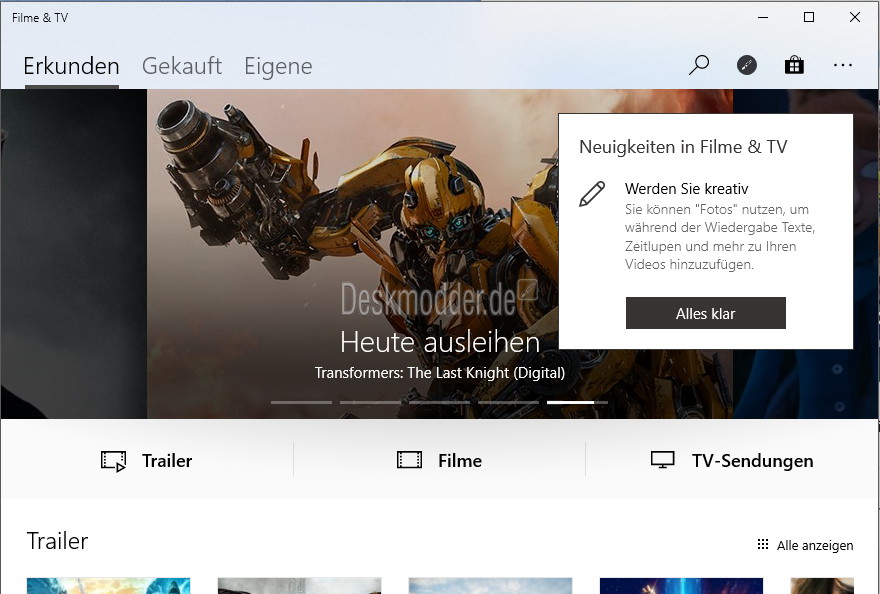Open the Store shopping bag icon
This screenshot has width=880, height=594.
[794, 65]
